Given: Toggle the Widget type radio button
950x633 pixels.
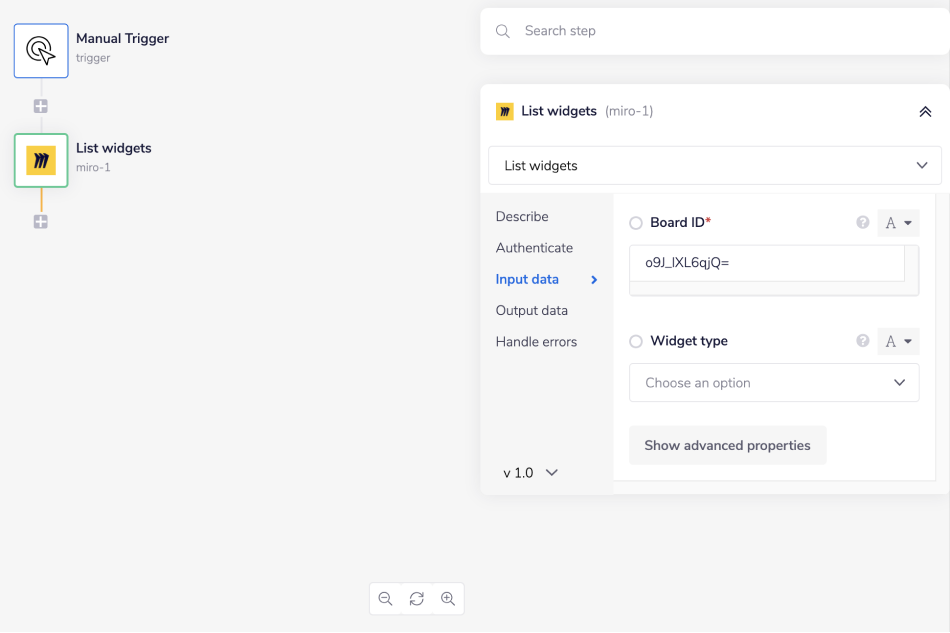Looking at the screenshot, I should (636, 342).
